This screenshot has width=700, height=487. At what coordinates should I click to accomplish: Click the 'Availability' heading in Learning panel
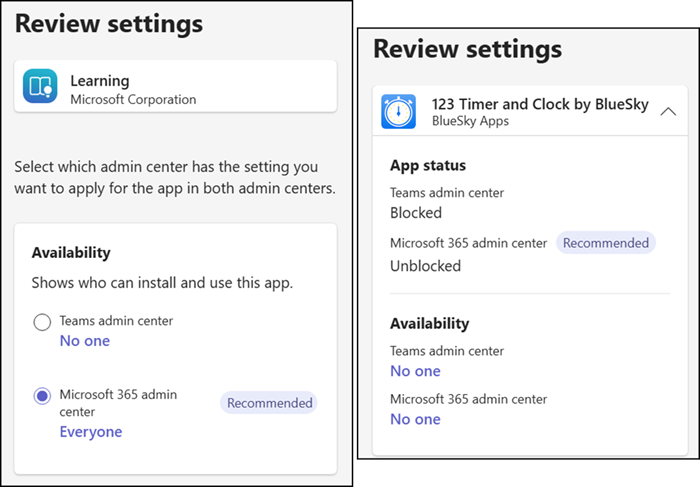pos(71,253)
